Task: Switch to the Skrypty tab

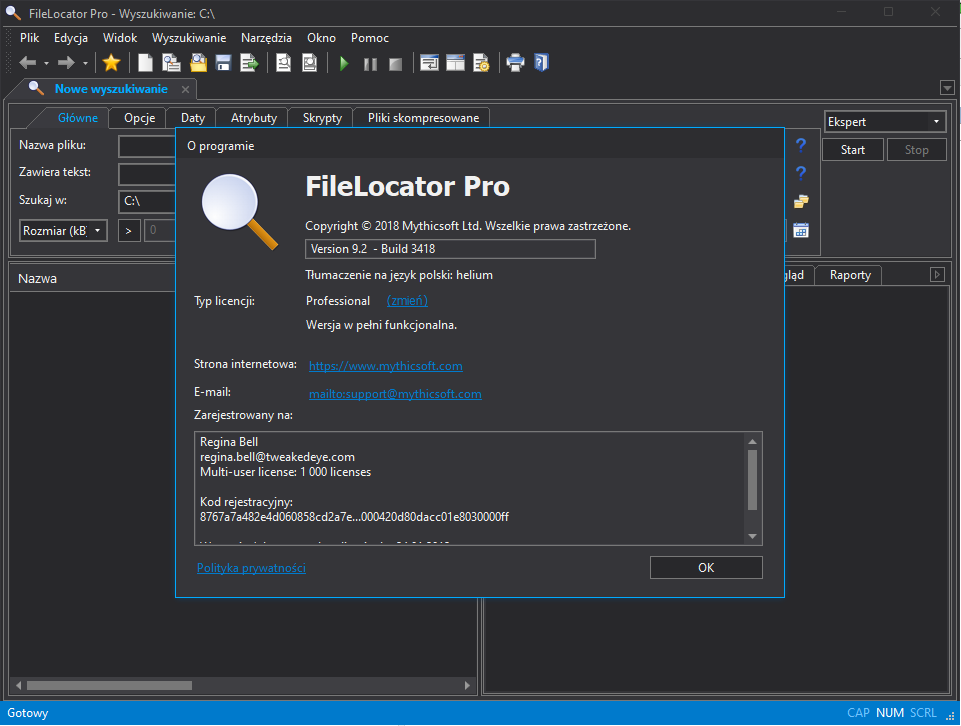Action: coord(322,118)
